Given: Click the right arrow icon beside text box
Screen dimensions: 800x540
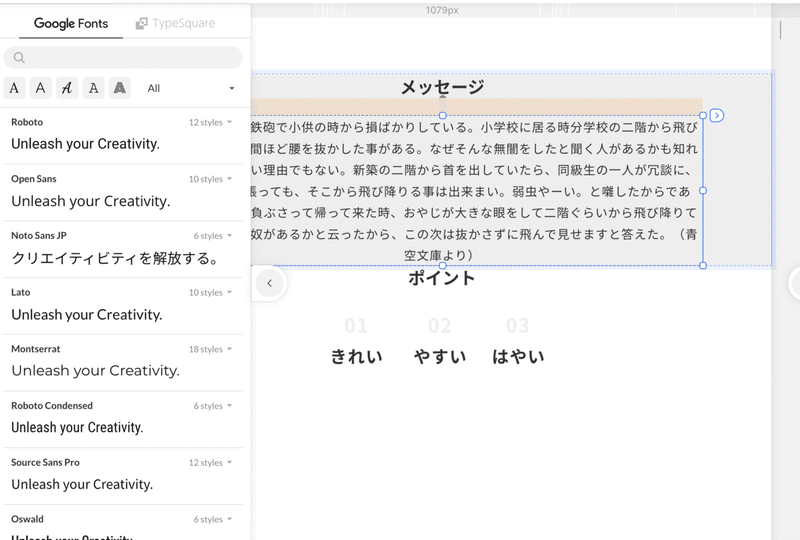Looking at the screenshot, I should [x=716, y=115].
